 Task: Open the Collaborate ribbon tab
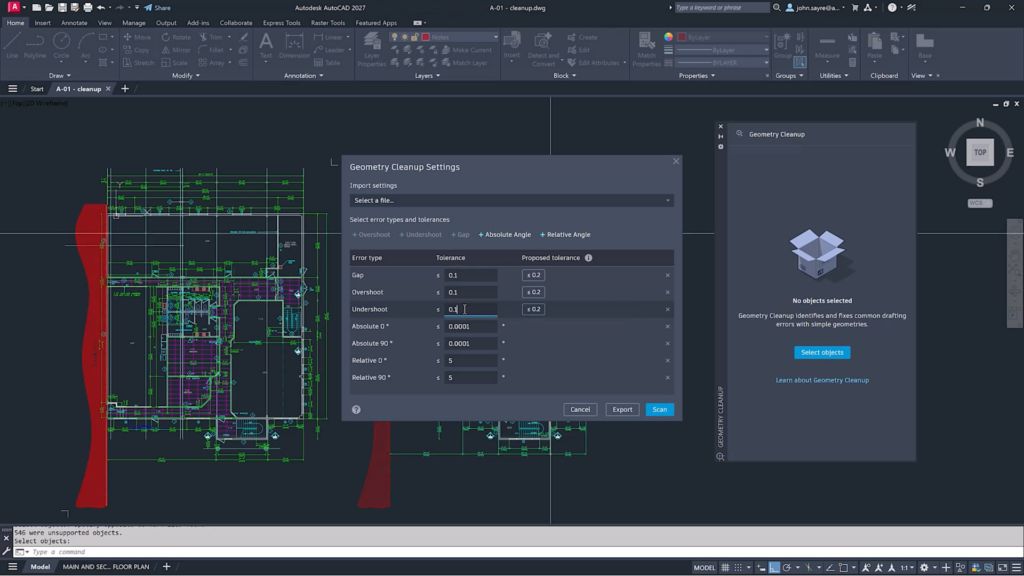click(x=236, y=23)
